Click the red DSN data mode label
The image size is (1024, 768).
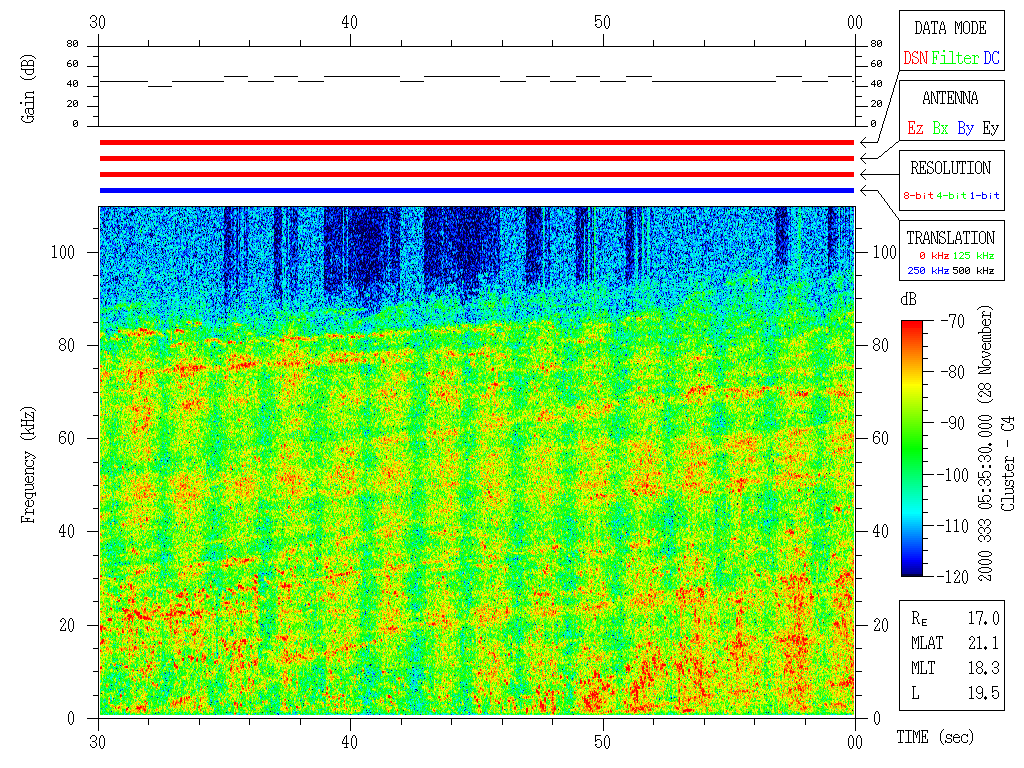[915, 59]
